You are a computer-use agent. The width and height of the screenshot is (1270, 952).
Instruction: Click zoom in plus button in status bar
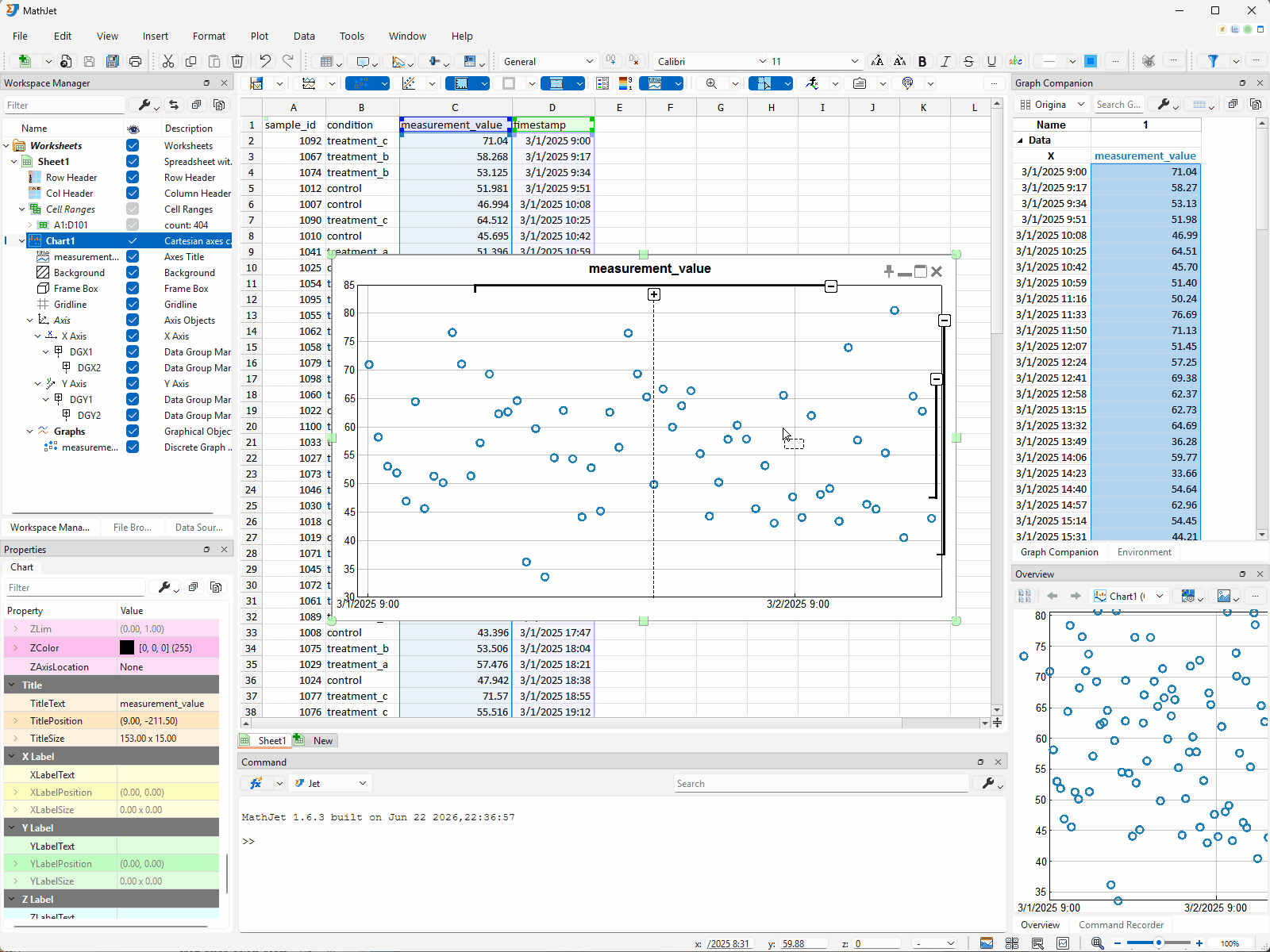click(x=1199, y=943)
